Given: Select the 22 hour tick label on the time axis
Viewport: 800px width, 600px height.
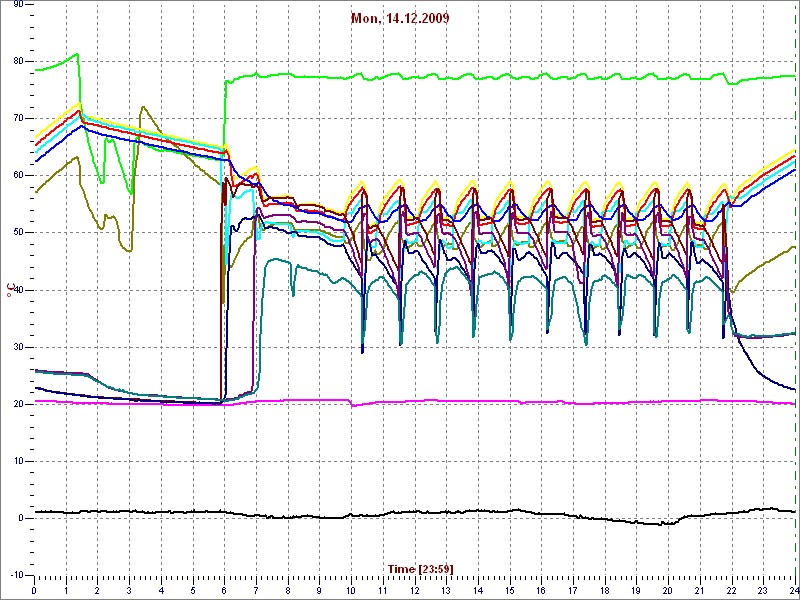Looking at the screenshot, I should coord(731,590).
